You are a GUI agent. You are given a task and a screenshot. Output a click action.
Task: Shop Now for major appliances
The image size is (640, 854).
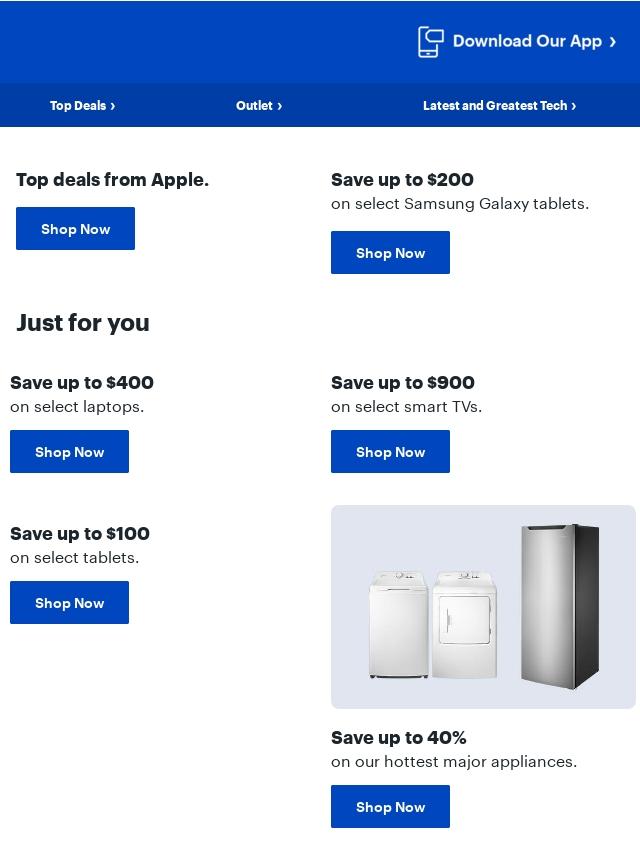coord(391,807)
